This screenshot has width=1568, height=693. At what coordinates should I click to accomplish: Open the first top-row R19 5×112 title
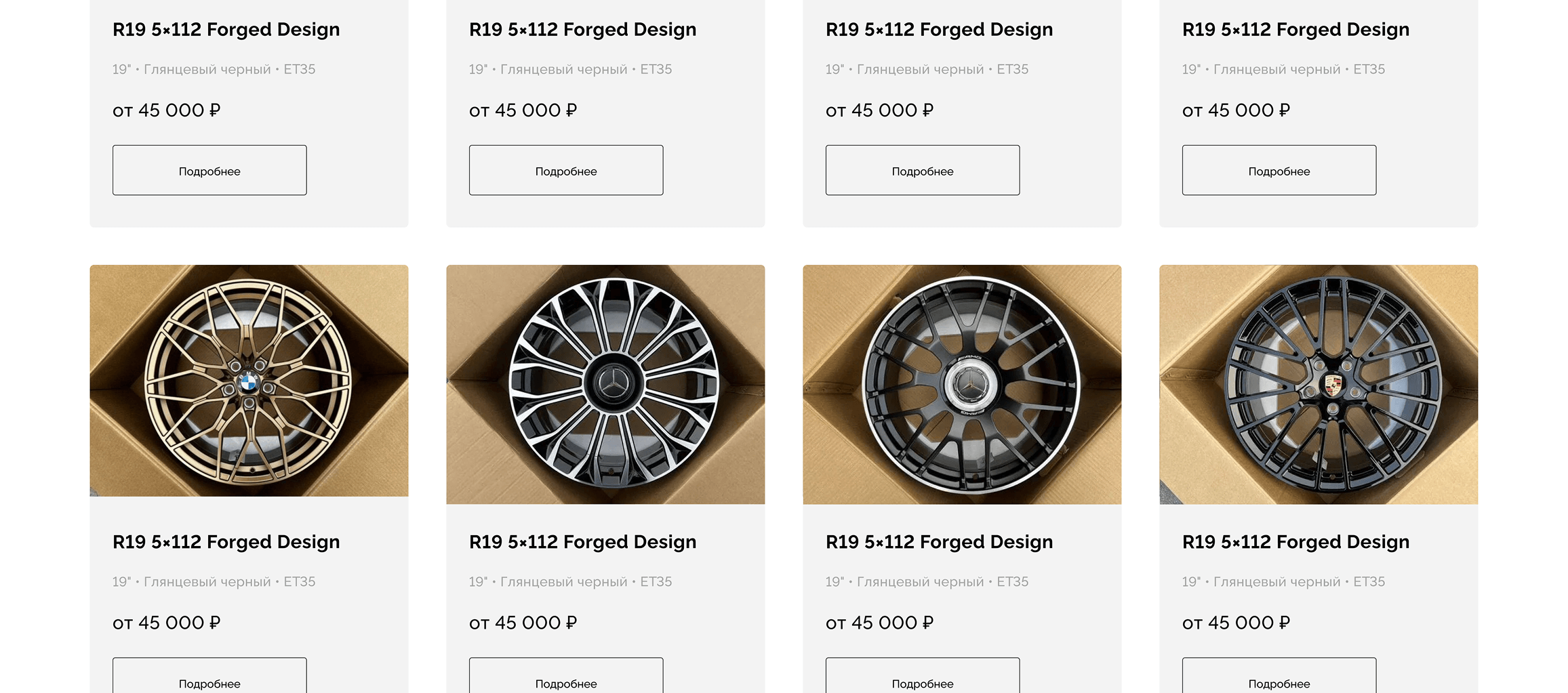[x=226, y=30]
